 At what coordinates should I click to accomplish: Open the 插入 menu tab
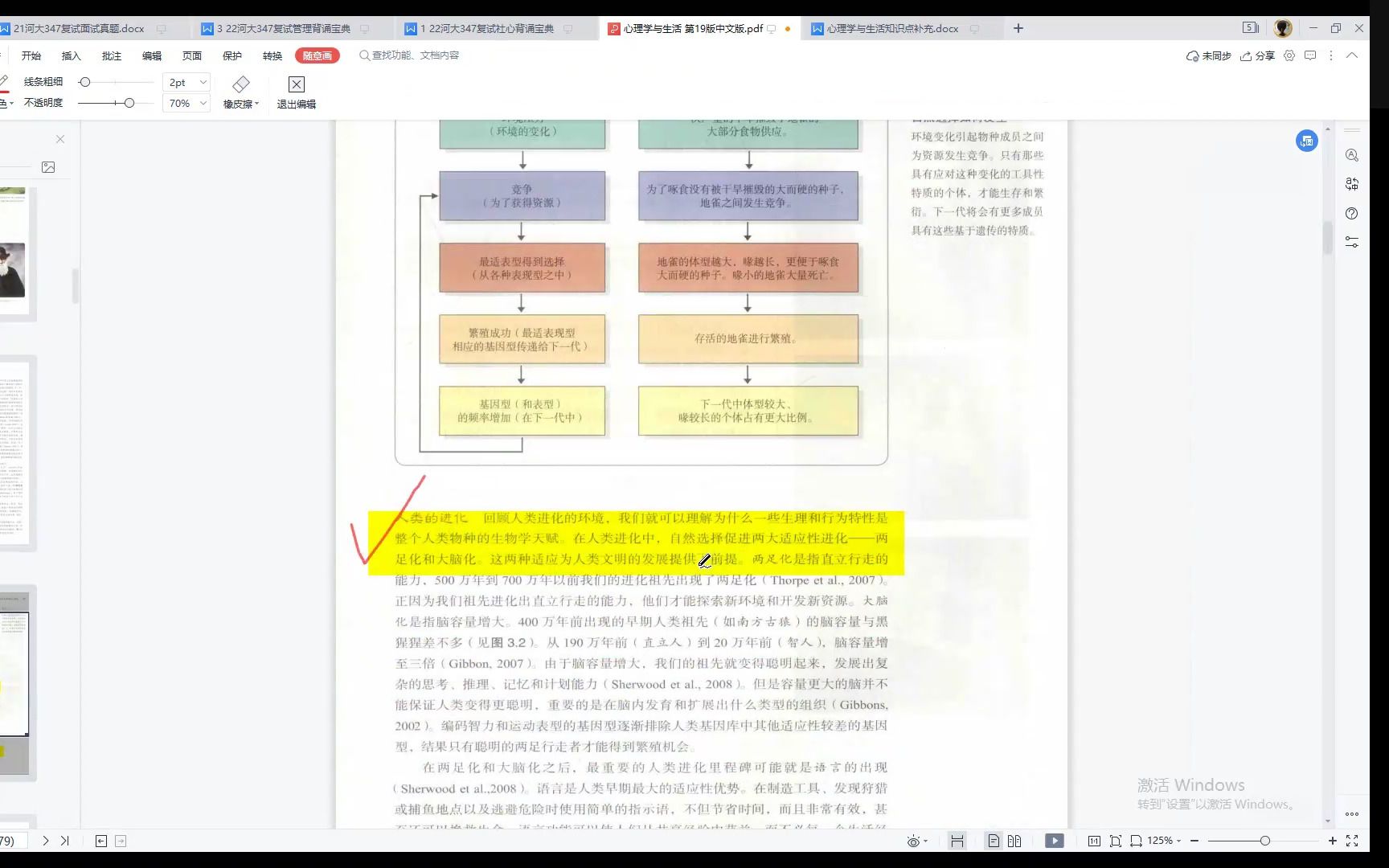tap(72, 55)
